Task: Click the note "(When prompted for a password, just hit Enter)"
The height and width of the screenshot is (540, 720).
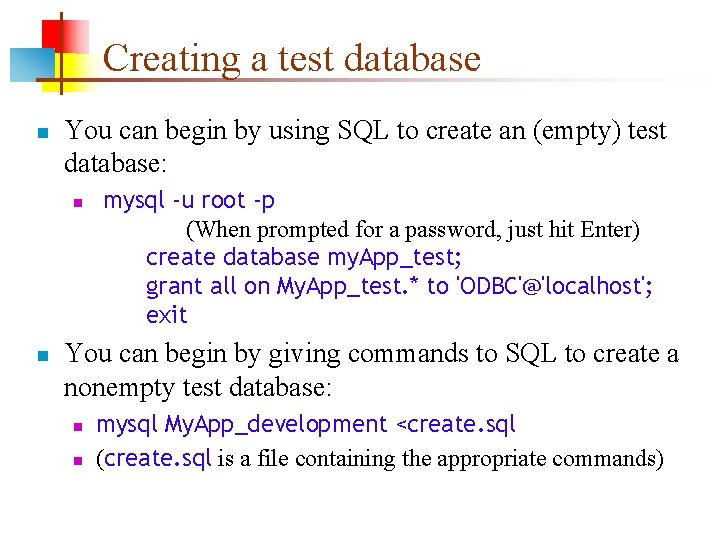Action: [x=413, y=230]
